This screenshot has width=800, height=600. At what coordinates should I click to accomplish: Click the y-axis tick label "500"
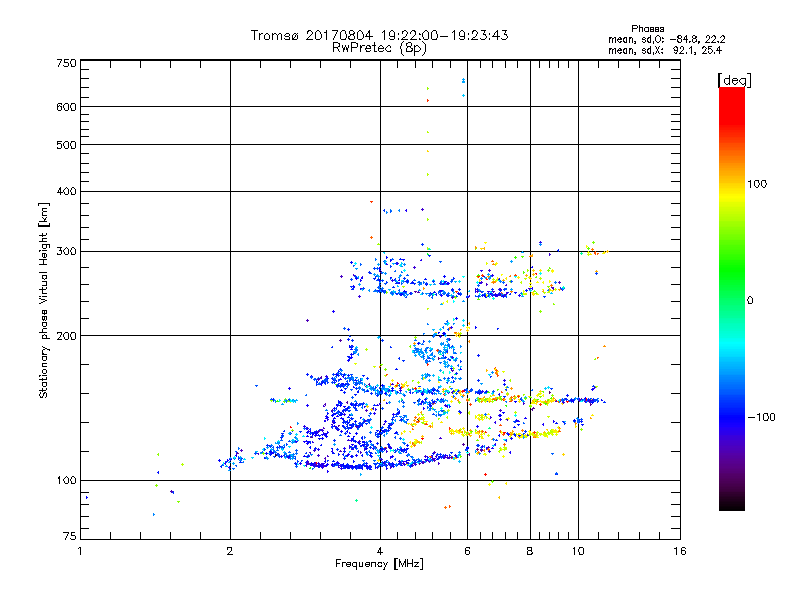(66, 145)
